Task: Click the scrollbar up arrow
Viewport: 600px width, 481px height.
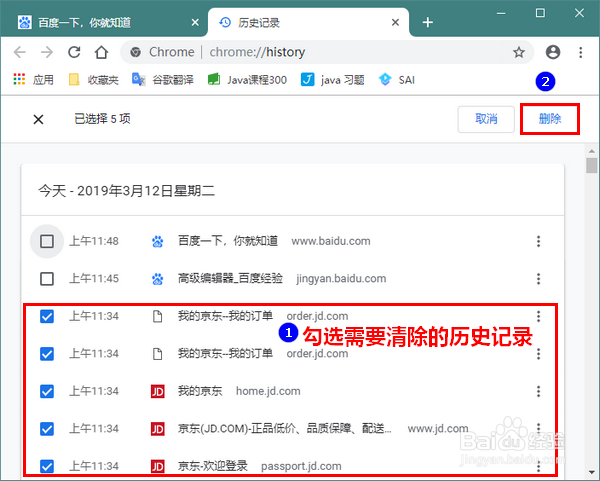Action: [x=592, y=151]
